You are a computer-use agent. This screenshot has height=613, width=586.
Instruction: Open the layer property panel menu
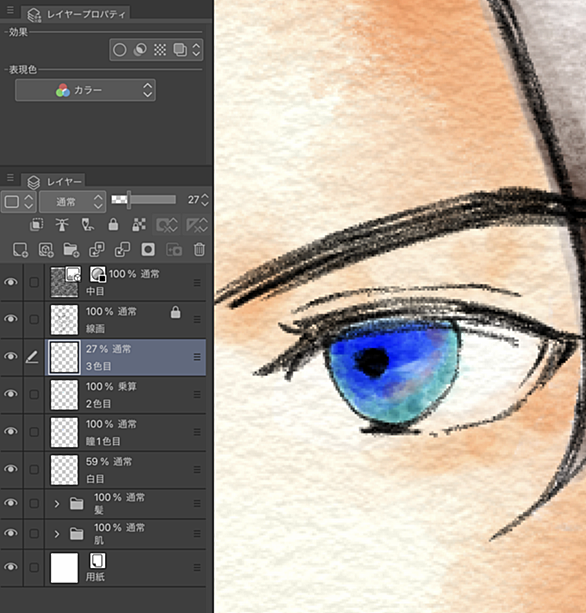pyautogui.click(x=10, y=10)
